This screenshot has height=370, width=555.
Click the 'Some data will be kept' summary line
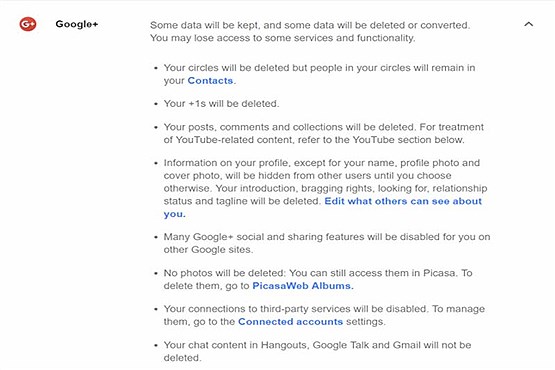click(x=310, y=25)
